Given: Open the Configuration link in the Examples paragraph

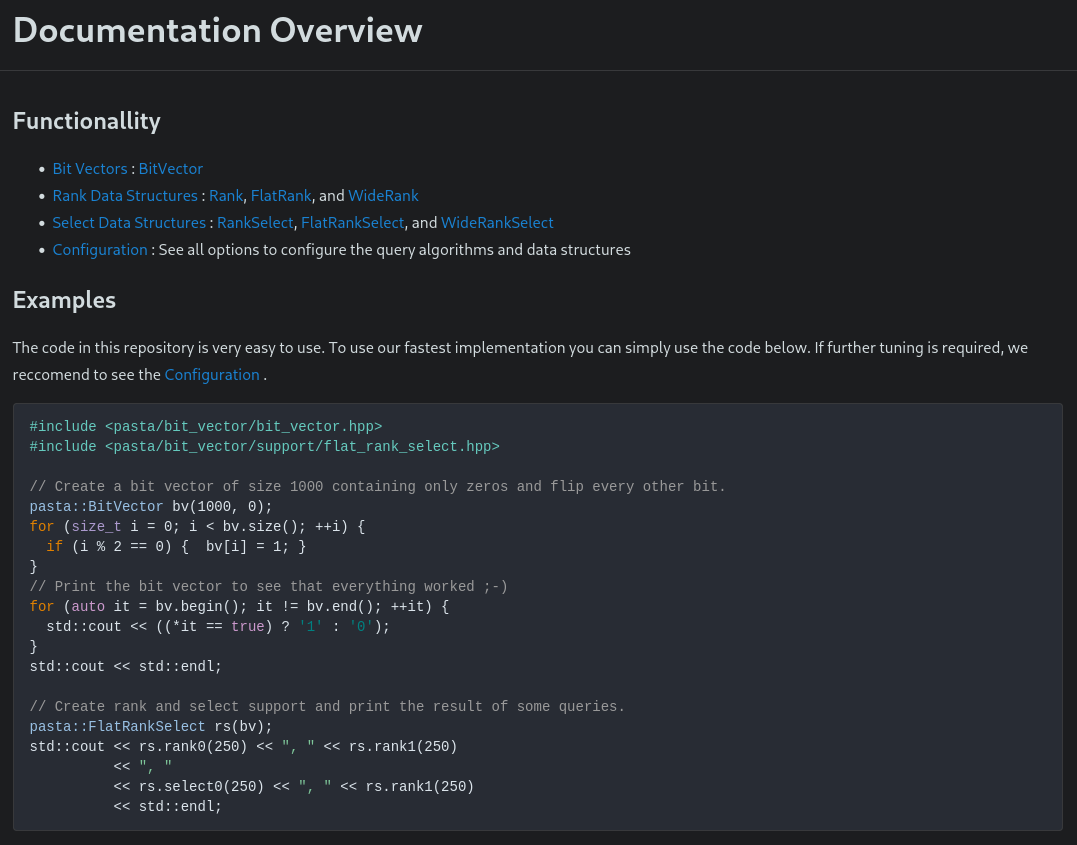Looking at the screenshot, I should click(212, 374).
